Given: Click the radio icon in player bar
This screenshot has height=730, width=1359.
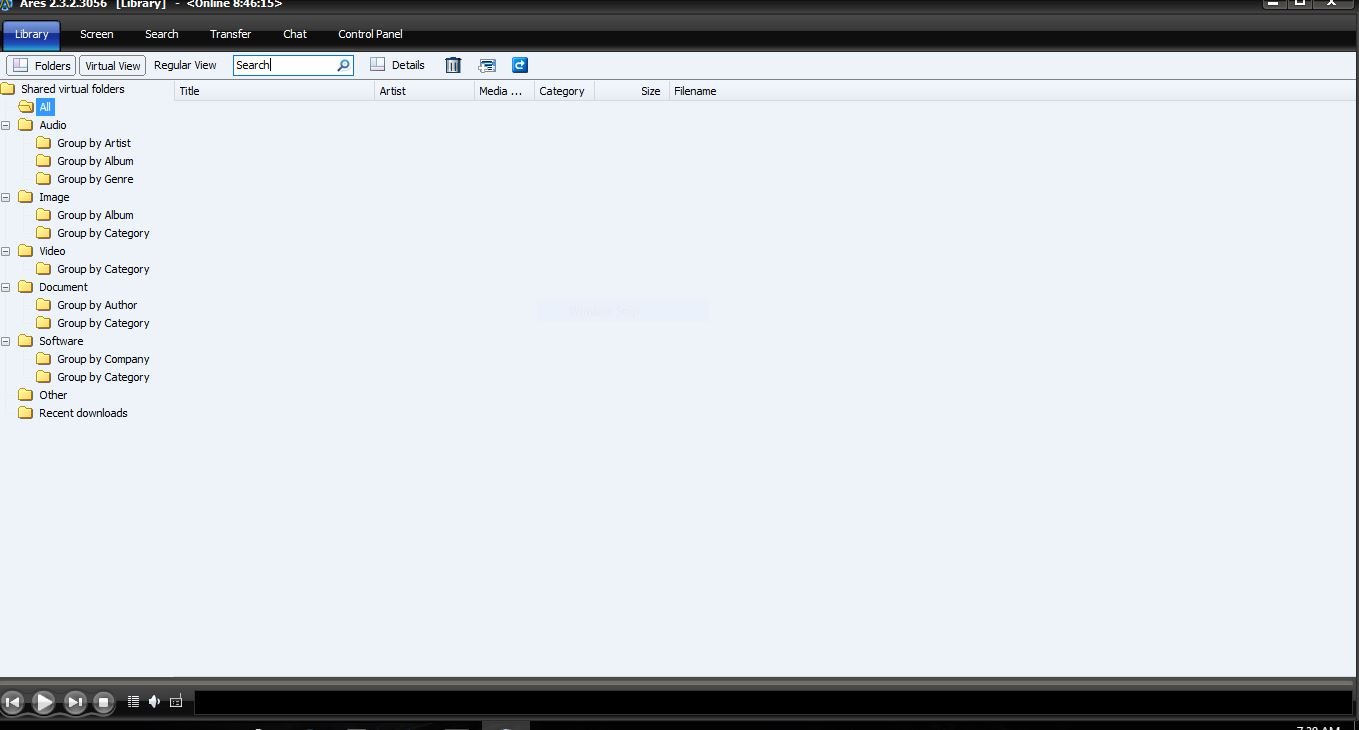Looking at the screenshot, I should coord(176,701).
